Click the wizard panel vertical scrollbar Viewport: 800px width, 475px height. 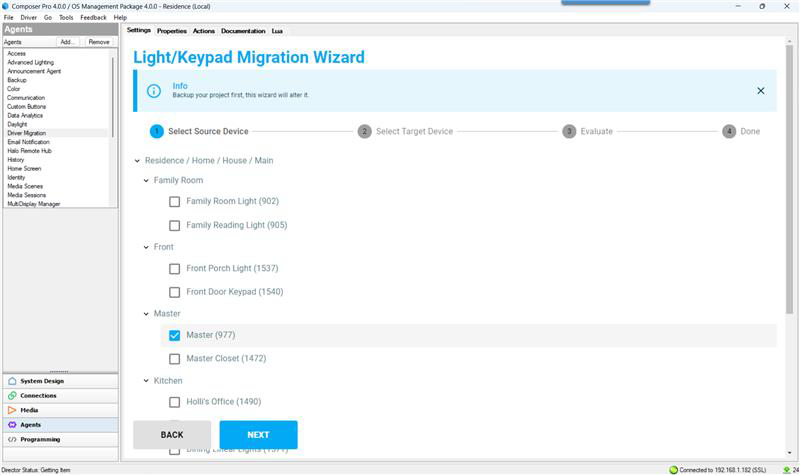(790, 179)
